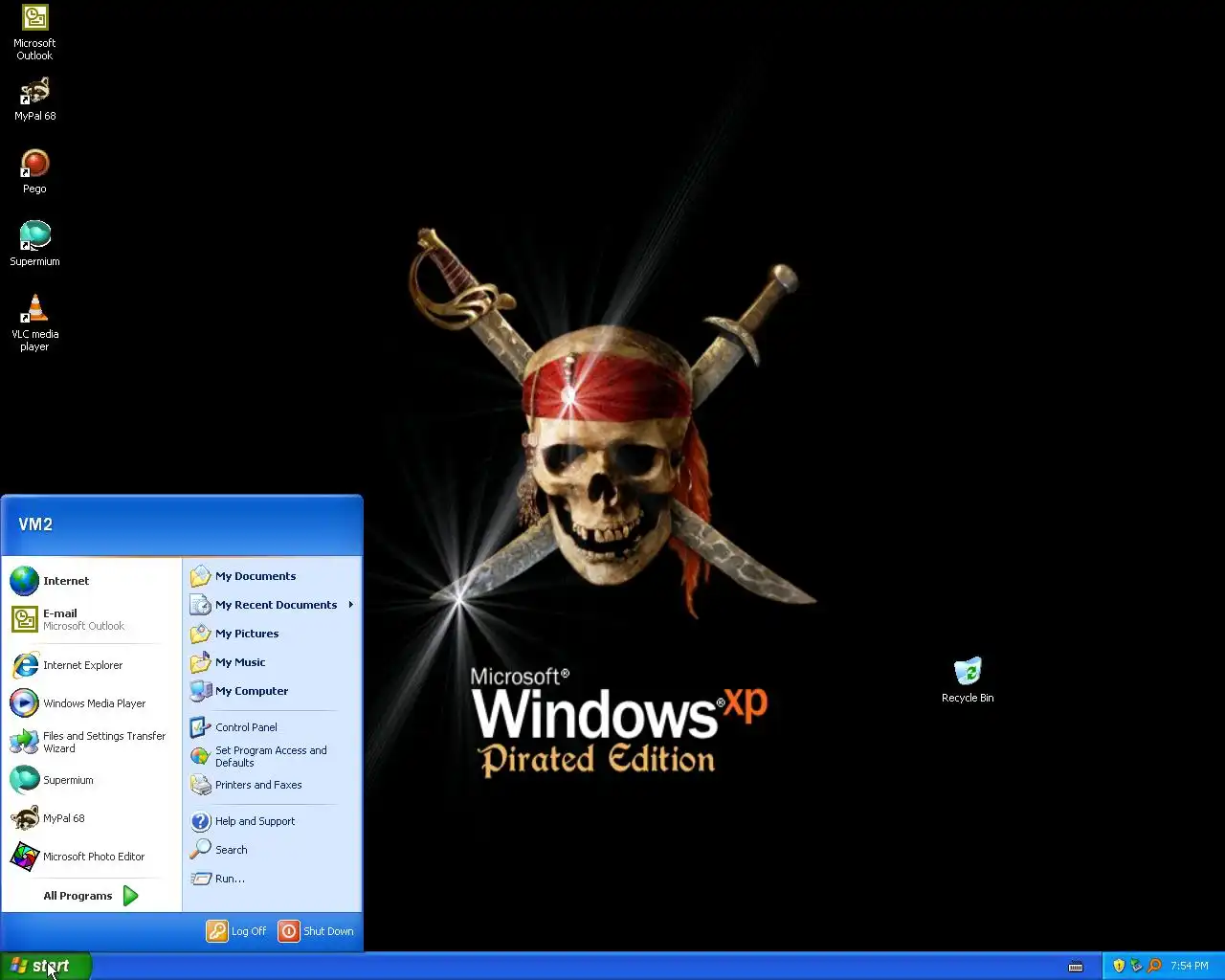The image size is (1225, 980).
Task: Click the 7:54 PM taskbar clock
Action: click(1190, 966)
